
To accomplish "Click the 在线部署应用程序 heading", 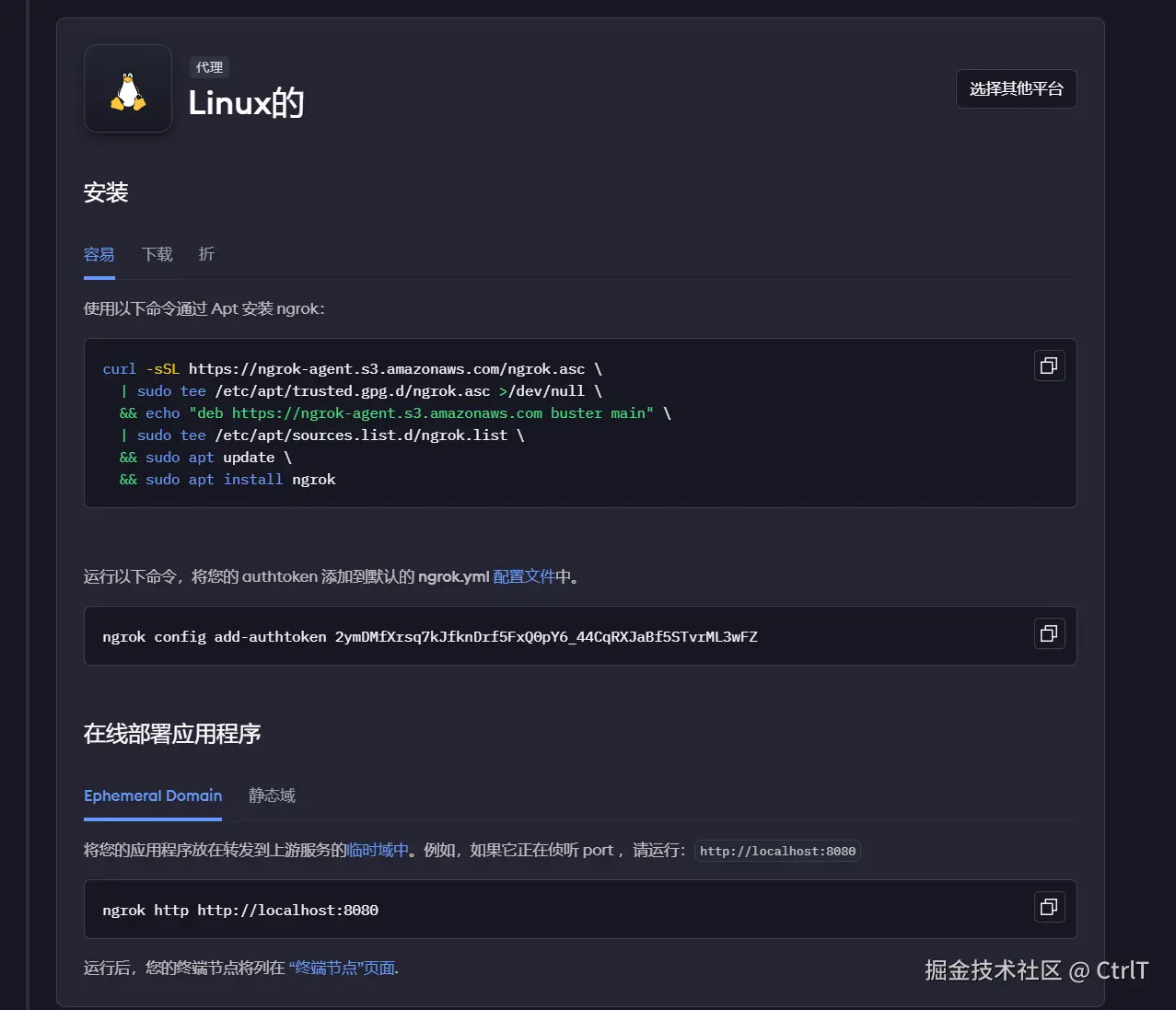I will (172, 734).
